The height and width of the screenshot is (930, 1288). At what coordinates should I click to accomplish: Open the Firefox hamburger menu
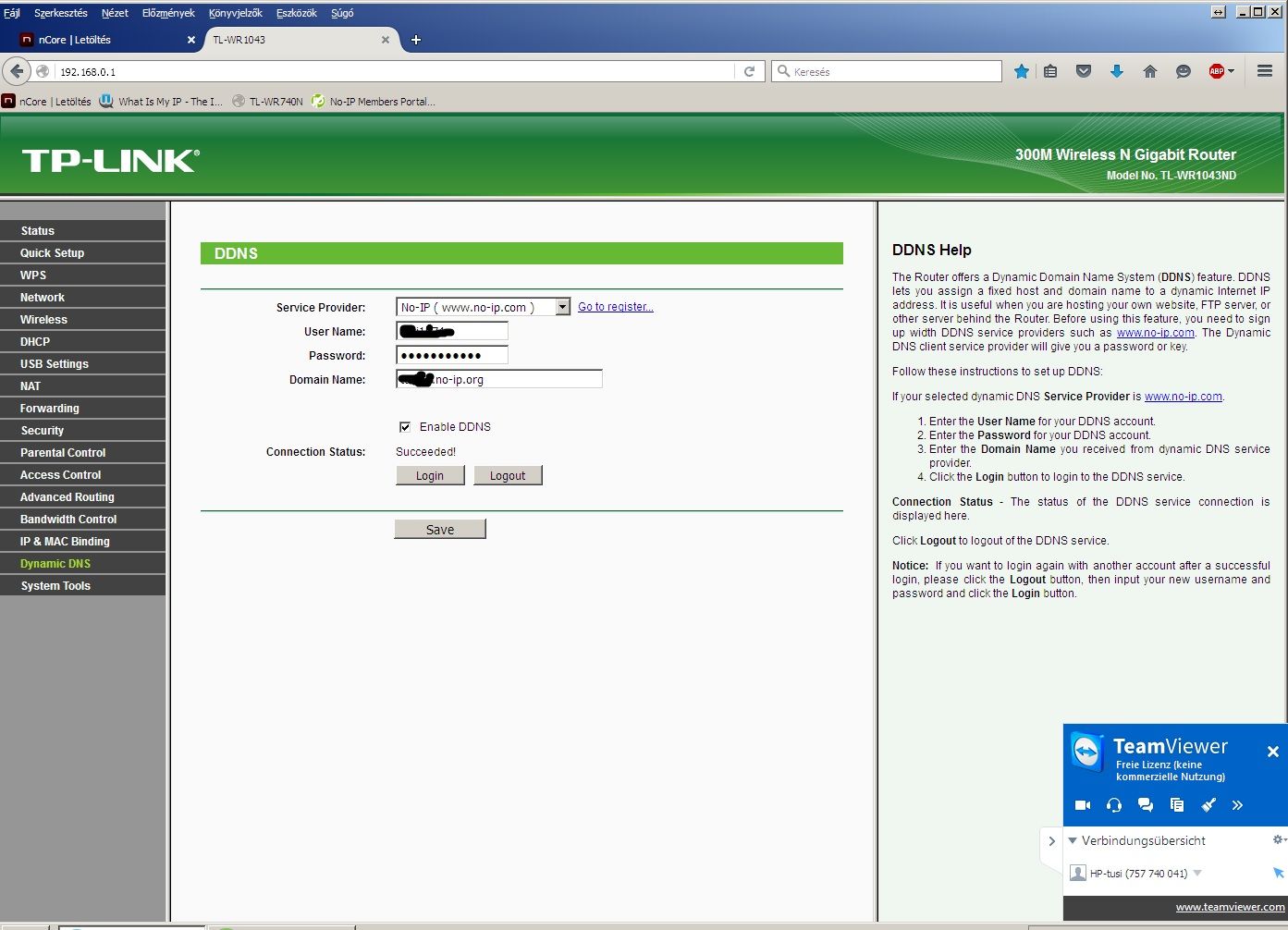click(x=1265, y=71)
